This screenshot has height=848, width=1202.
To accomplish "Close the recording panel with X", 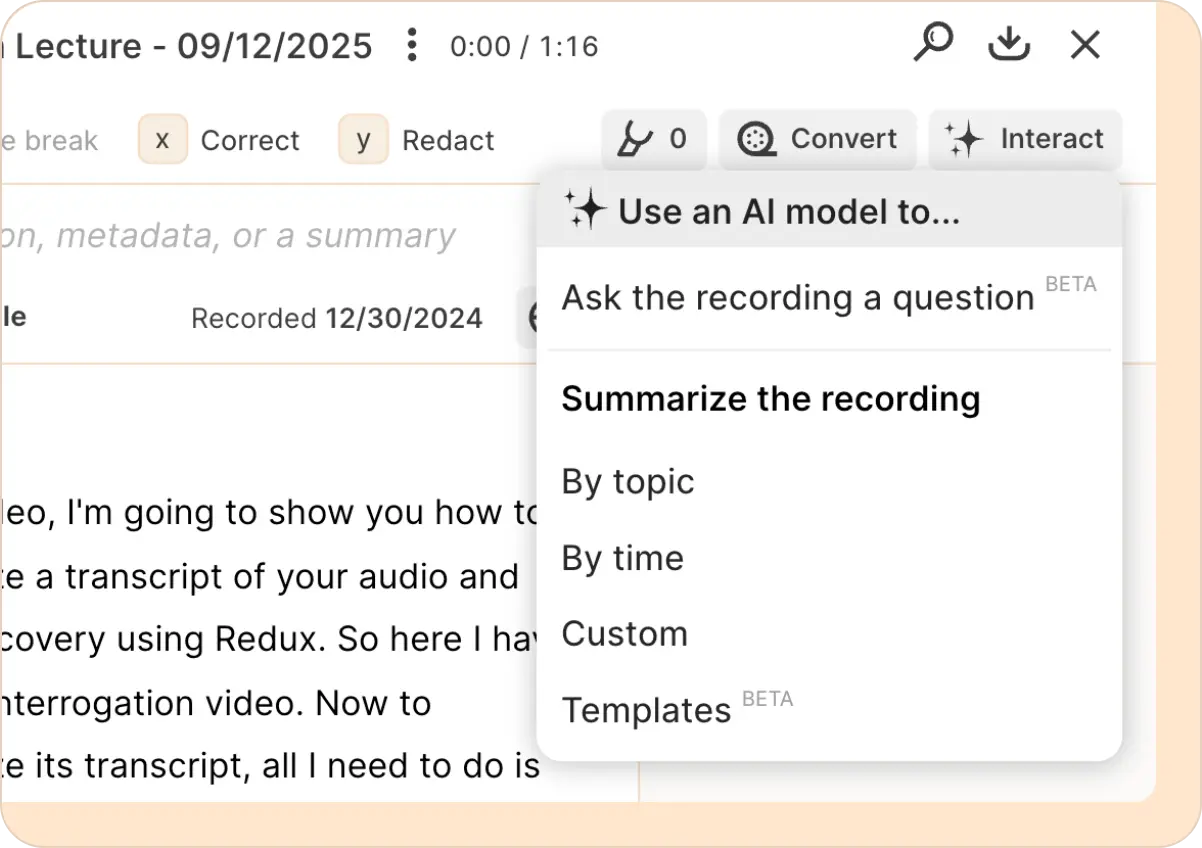I will coord(1085,45).
